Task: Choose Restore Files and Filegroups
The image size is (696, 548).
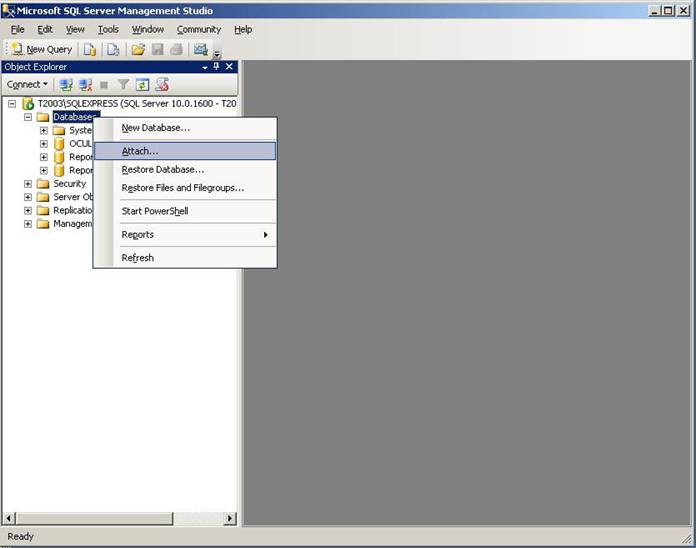Action: pos(185,188)
